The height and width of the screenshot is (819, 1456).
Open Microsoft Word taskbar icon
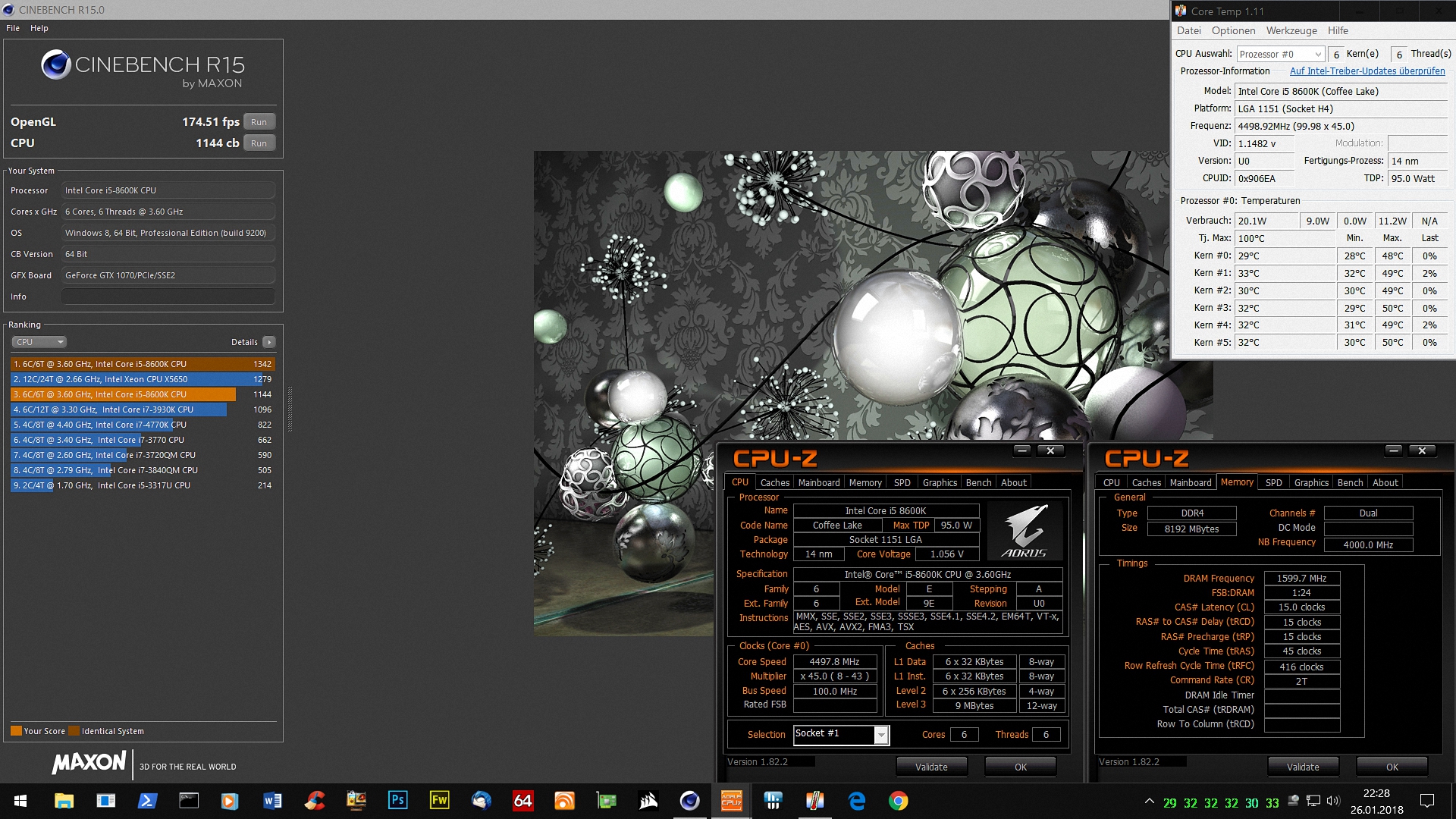[272, 801]
